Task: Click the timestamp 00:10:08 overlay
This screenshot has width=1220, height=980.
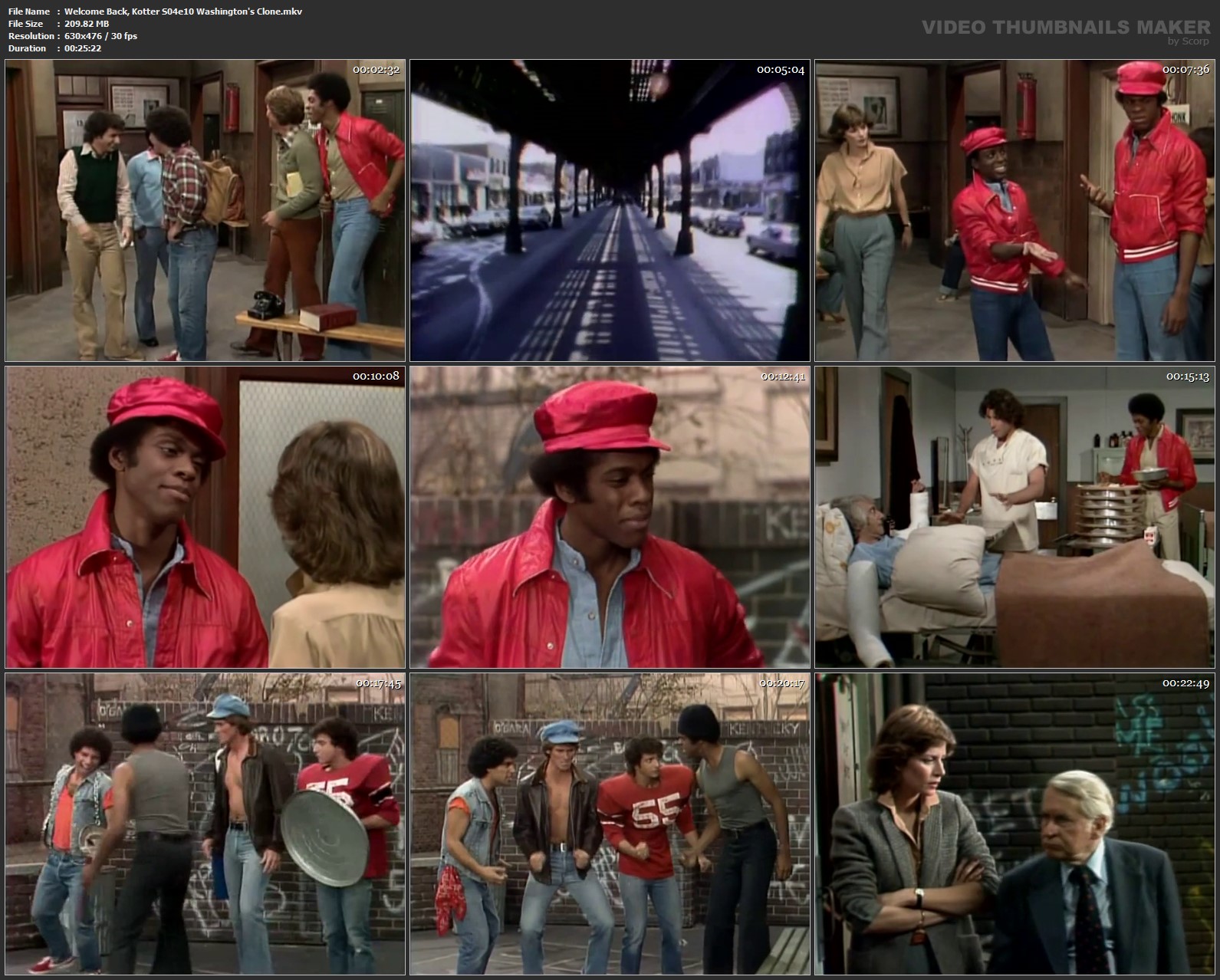Action: 376,376
